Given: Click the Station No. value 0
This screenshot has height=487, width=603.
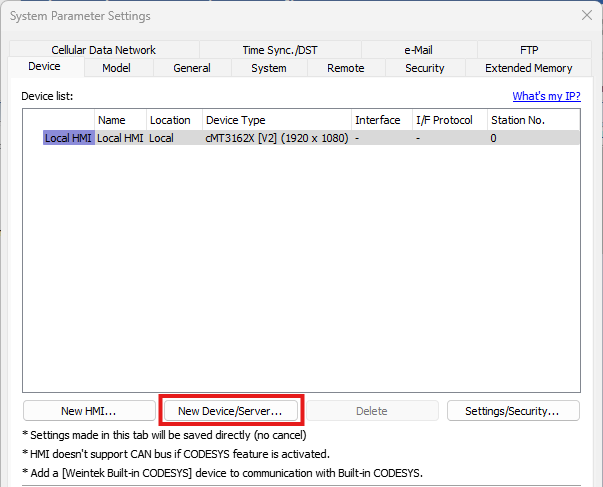Looking at the screenshot, I should click(x=534, y=138).
